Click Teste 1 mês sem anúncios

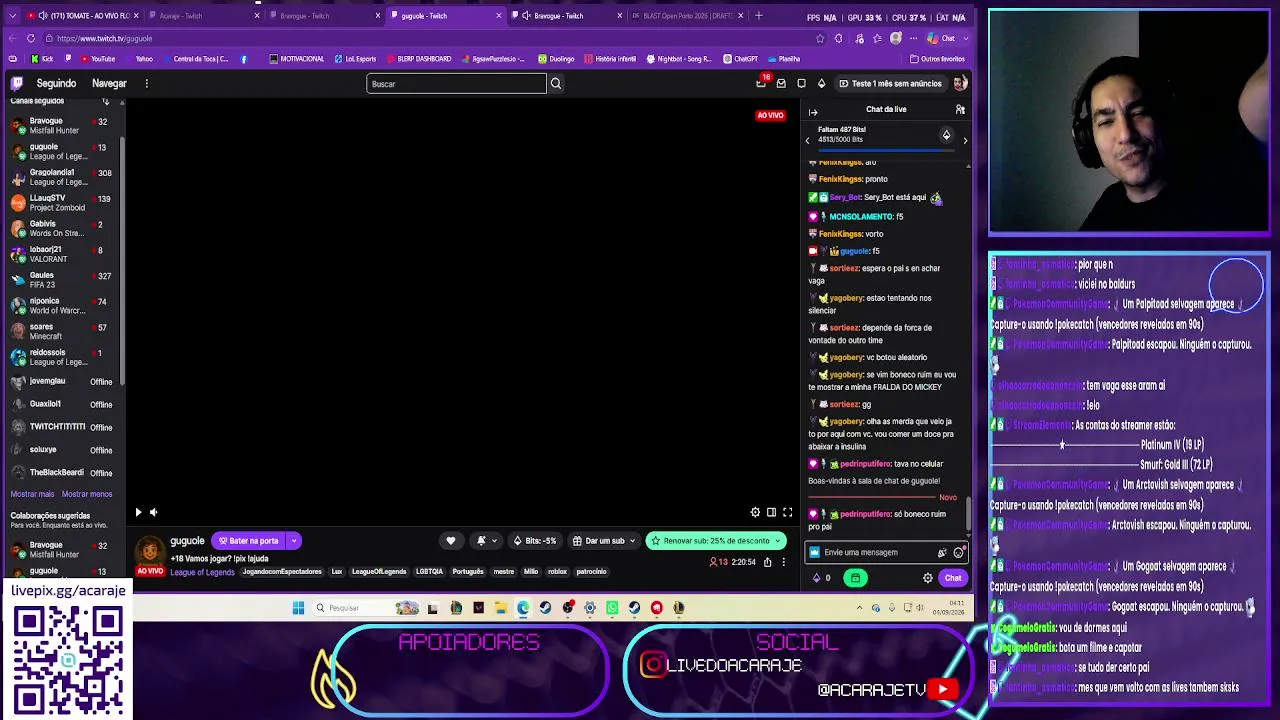click(x=891, y=84)
